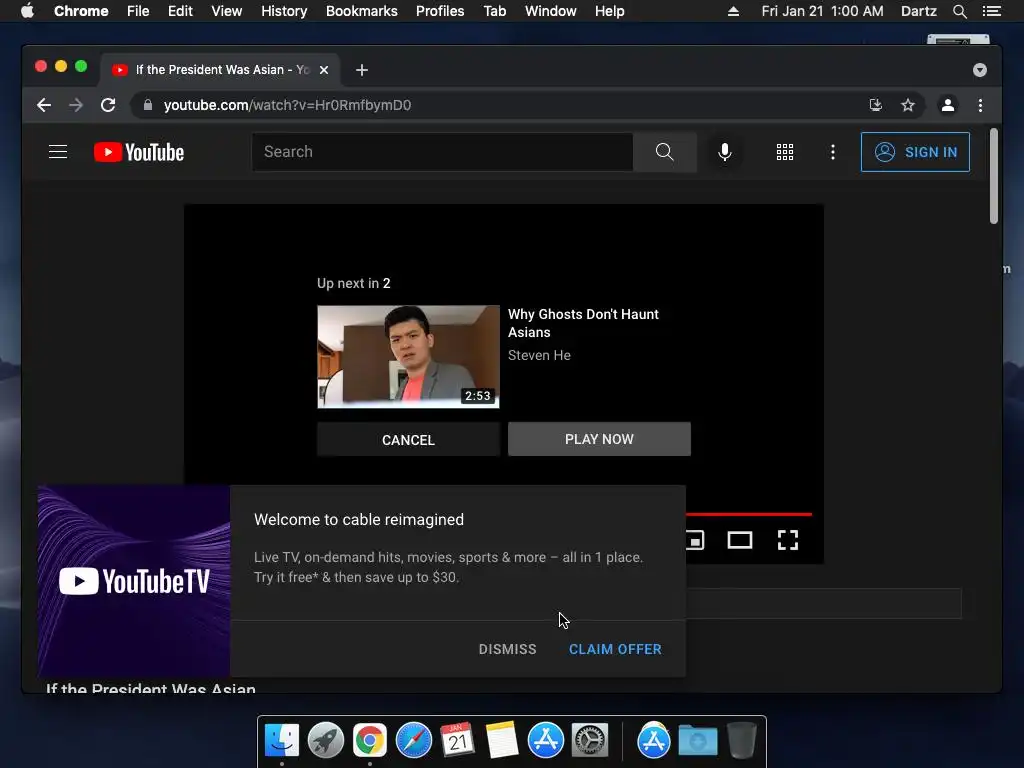The height and width of the screenshot is (768, 1024).
Task: Go forward in Chrome history
Action: click(76, 105)
